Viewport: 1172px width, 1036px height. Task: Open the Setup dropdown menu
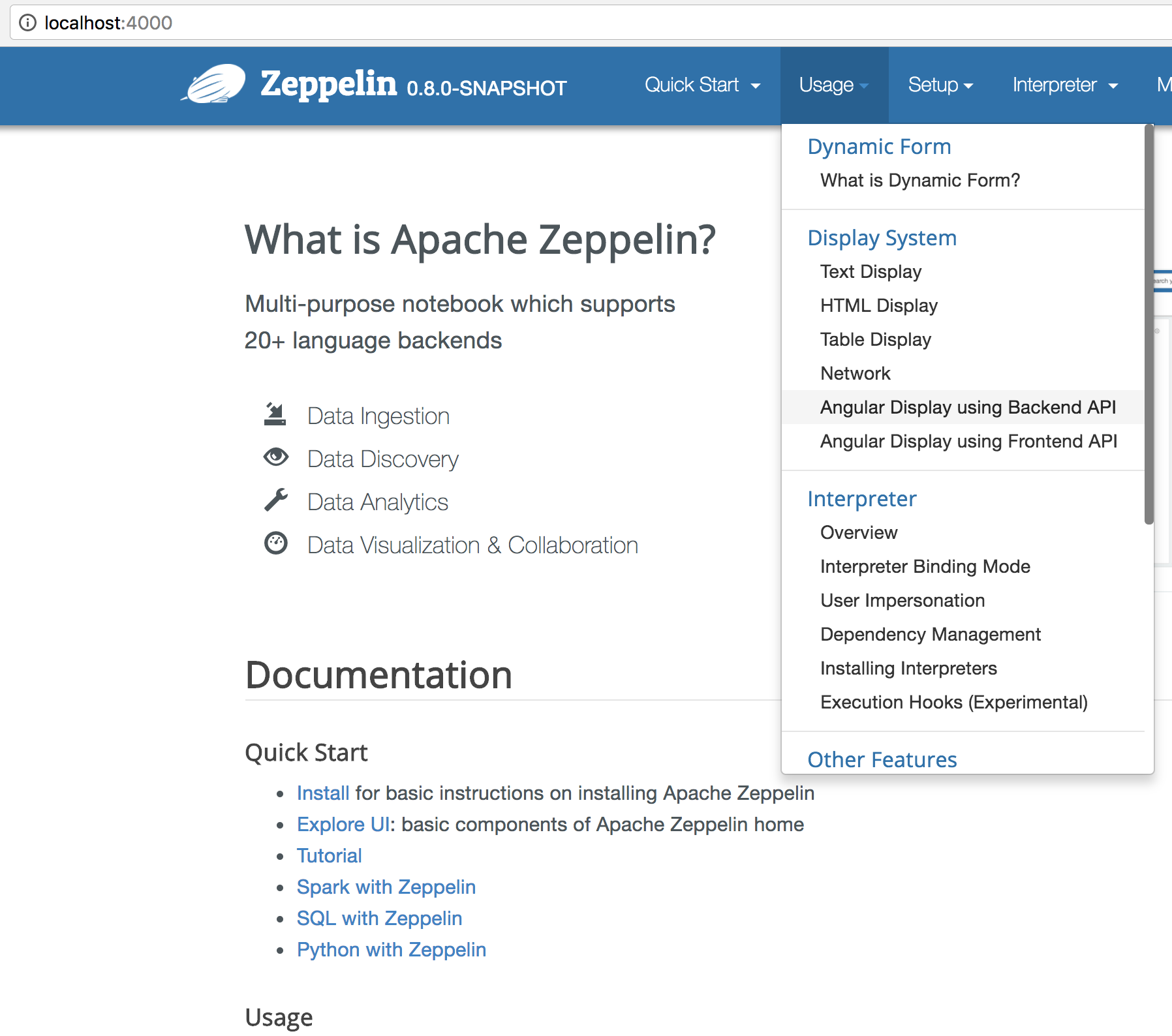(x=940, y=85)
